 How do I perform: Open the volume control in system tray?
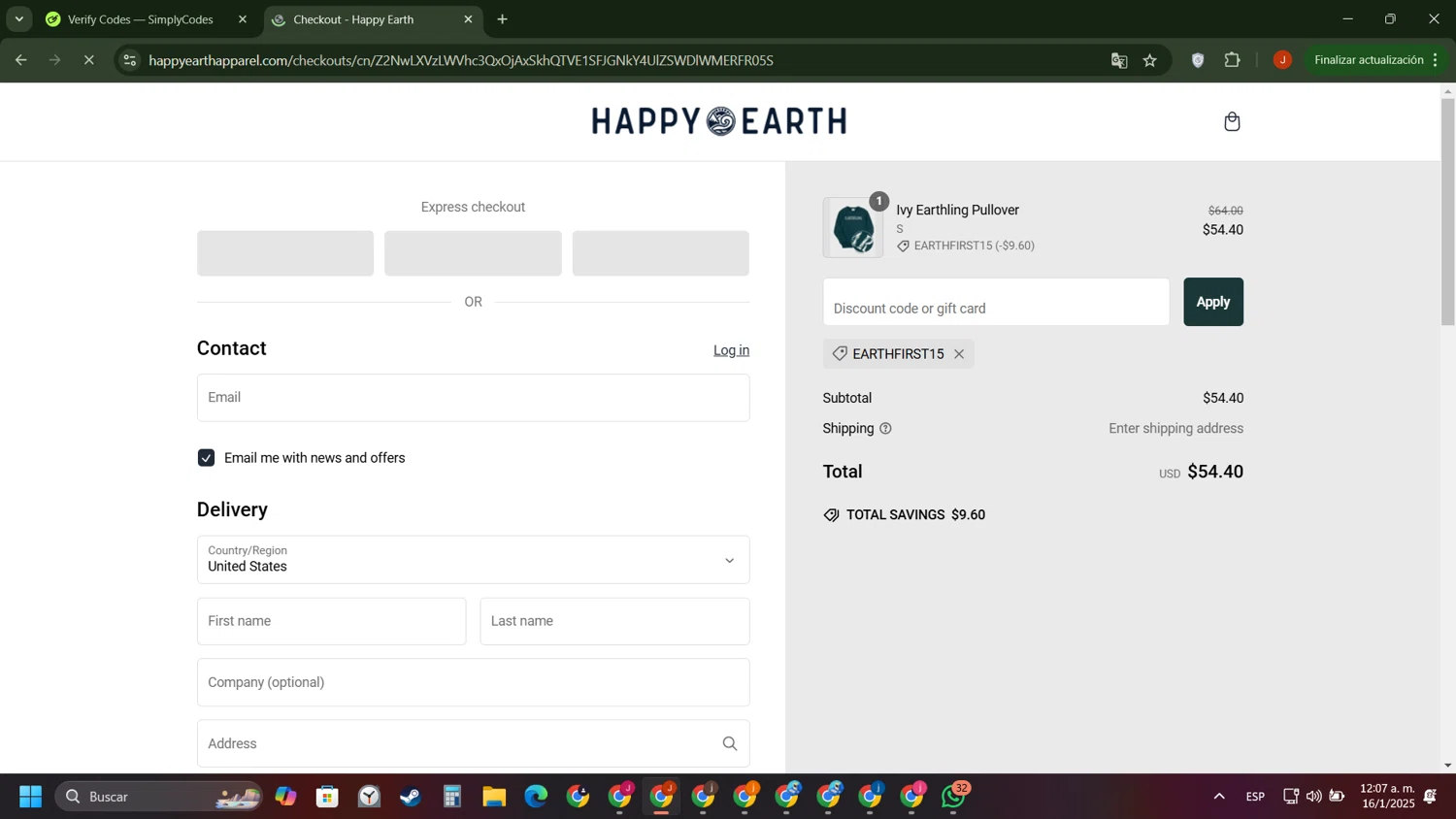[x=1313, y=797]
